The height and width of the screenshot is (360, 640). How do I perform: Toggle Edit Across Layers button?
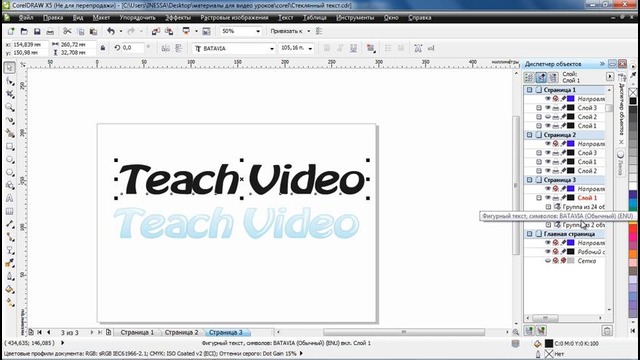(x=541, y=77)
